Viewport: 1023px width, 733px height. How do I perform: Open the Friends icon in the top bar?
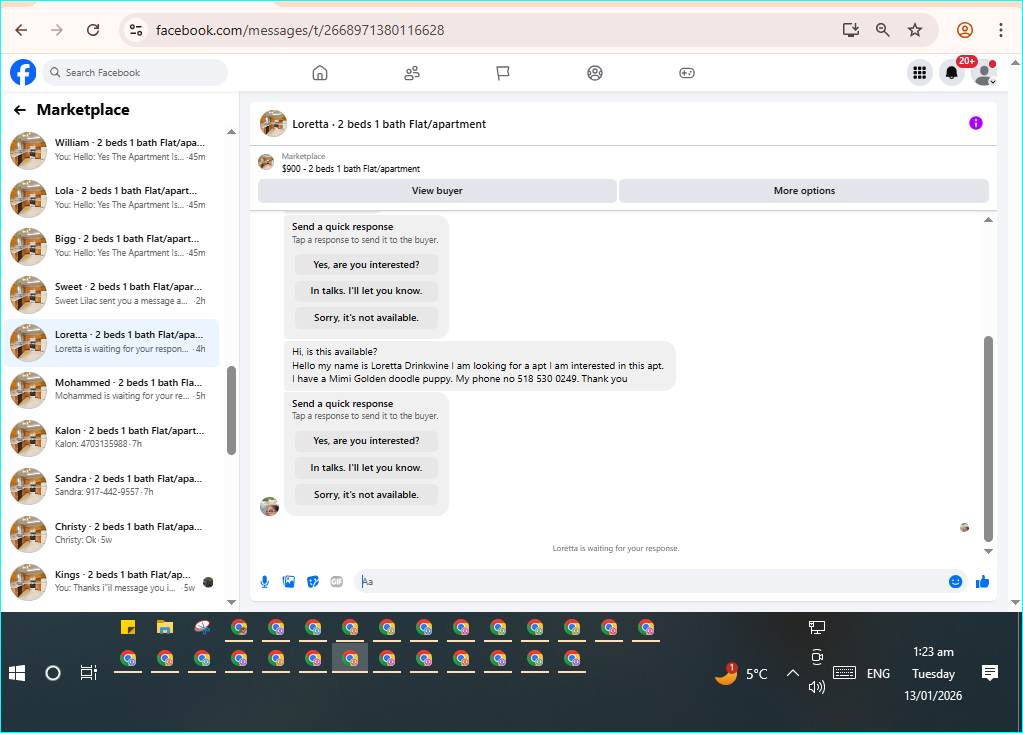tap(412, 73)
